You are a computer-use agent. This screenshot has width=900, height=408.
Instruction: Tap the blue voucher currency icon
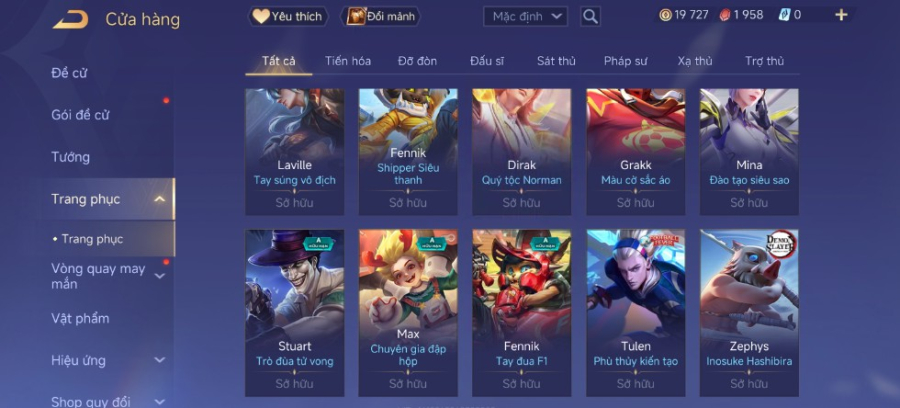pos(785,15)
